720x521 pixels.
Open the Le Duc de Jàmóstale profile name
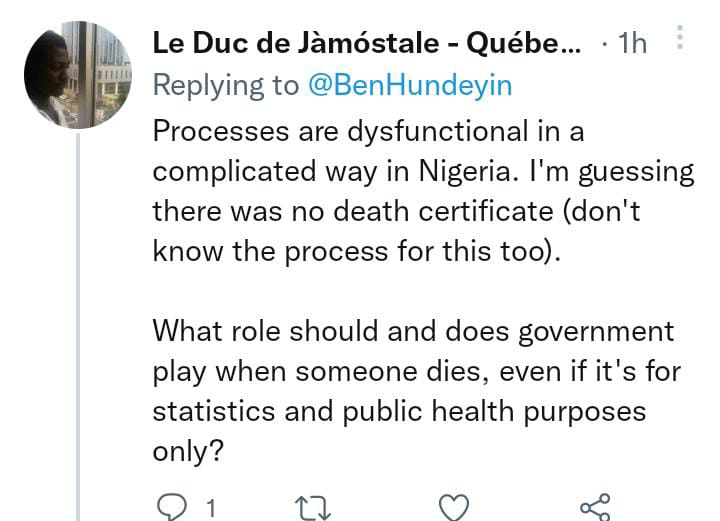pos(365,44)
